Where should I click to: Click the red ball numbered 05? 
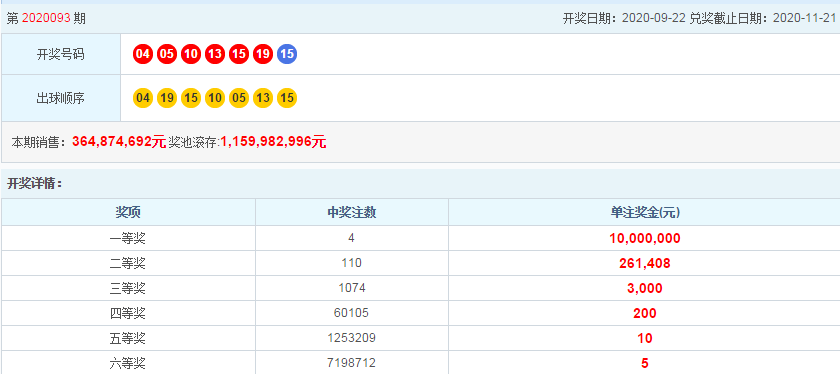coord(167,54)
